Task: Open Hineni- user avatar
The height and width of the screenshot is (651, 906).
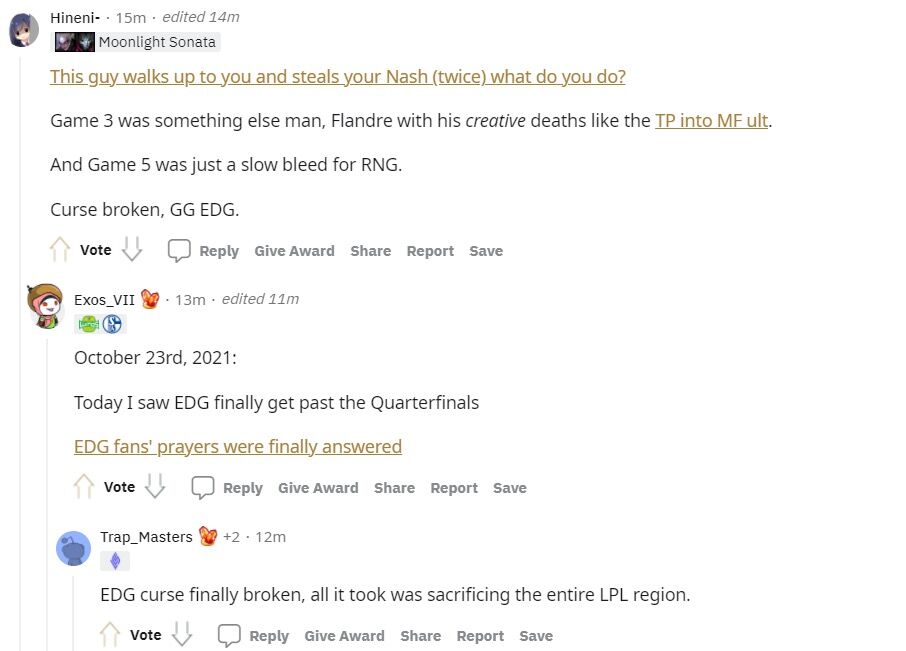Action: (x=24, y=30)
